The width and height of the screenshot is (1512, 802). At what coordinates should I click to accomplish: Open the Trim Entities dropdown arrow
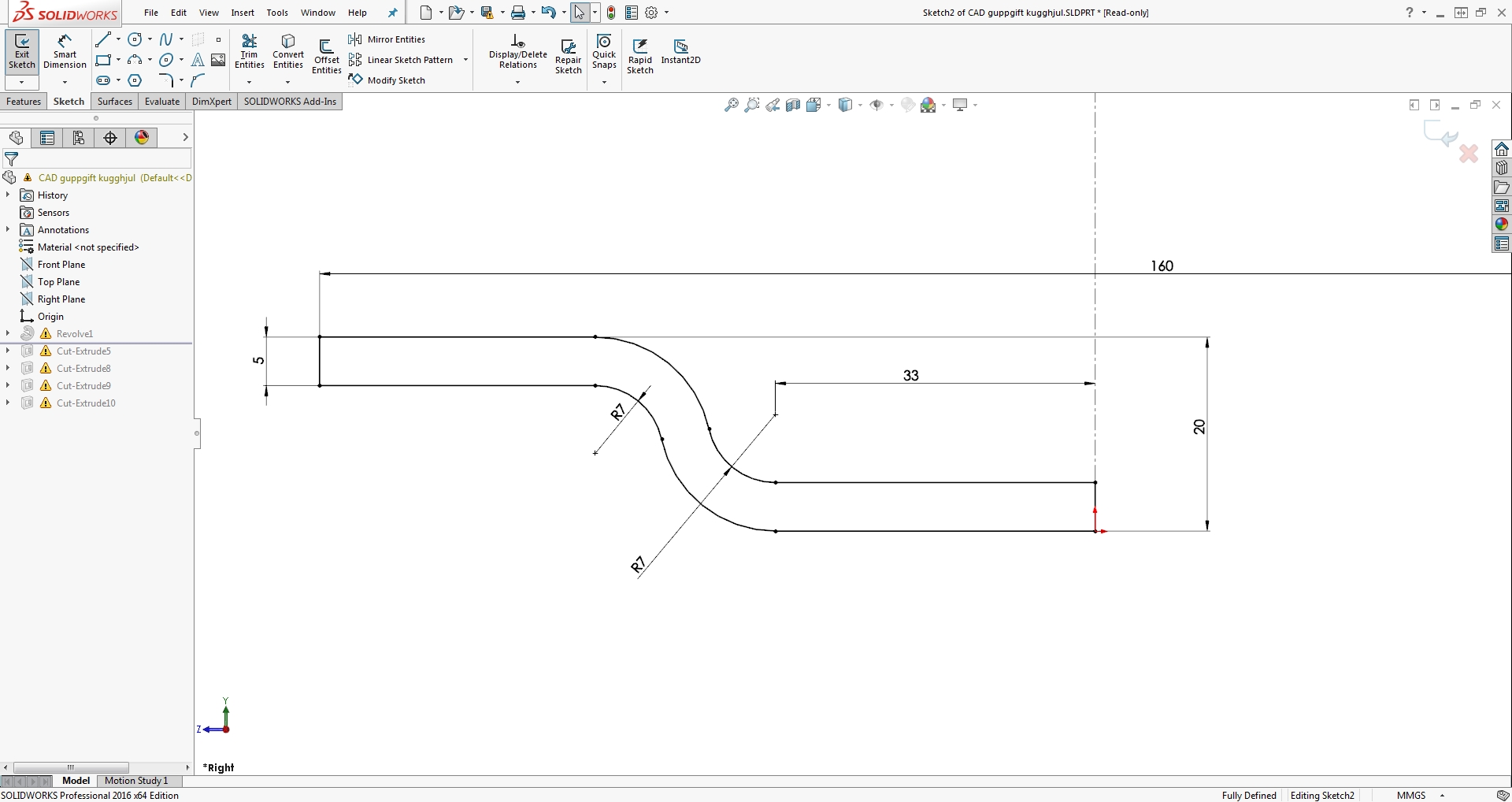coord(249,82)
